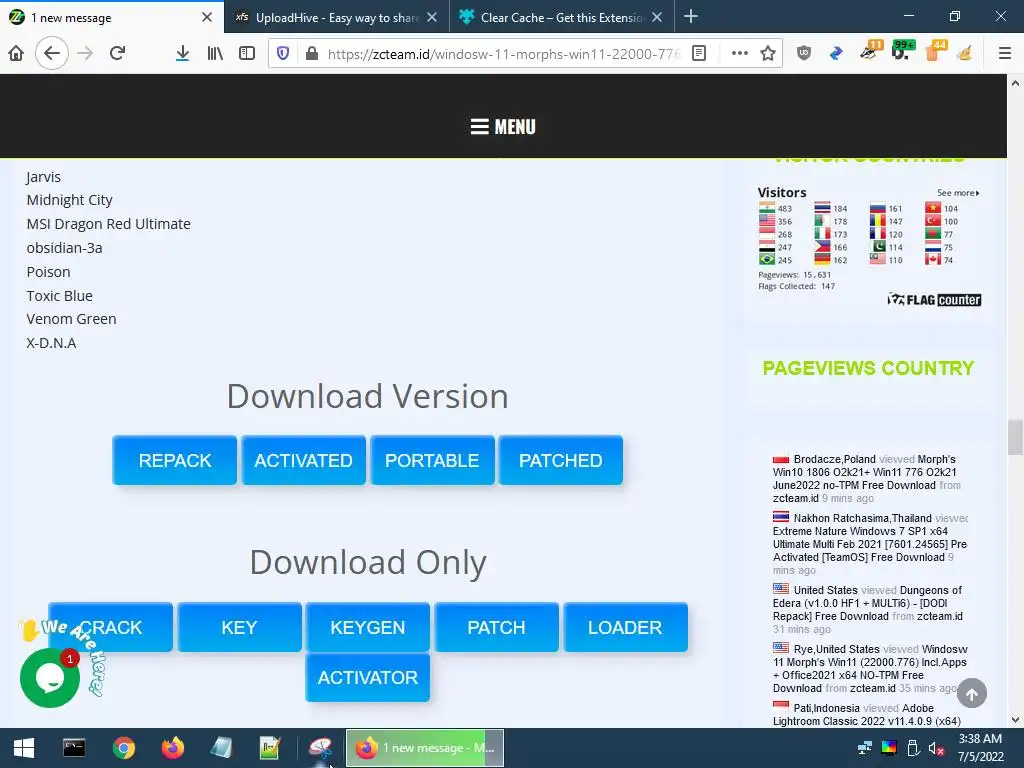This screenshot has height=768, width=1024.
Task: Bookmark this page with the star
Action: point(768,54)
